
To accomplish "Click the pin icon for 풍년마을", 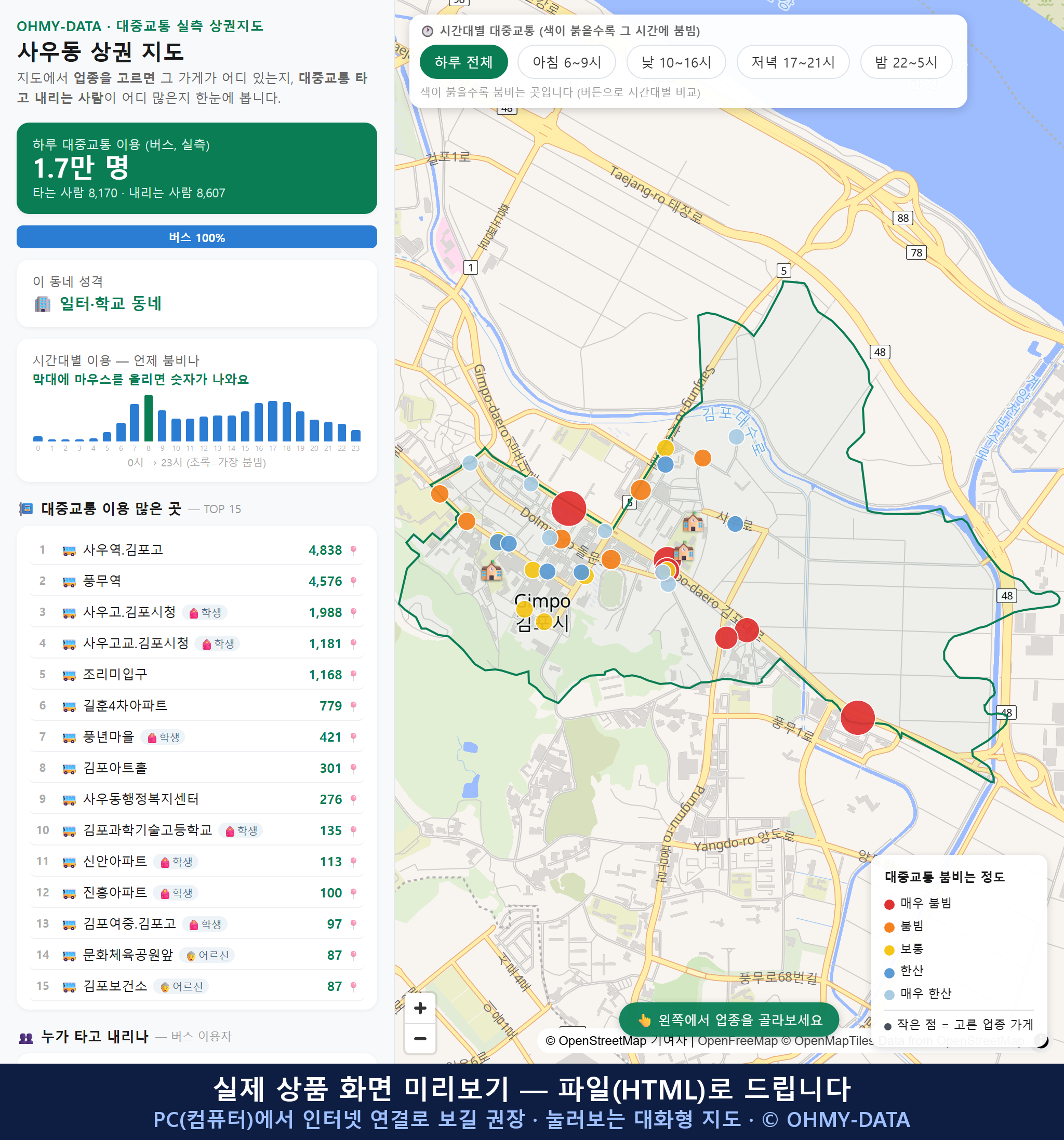I will [353, 737].
